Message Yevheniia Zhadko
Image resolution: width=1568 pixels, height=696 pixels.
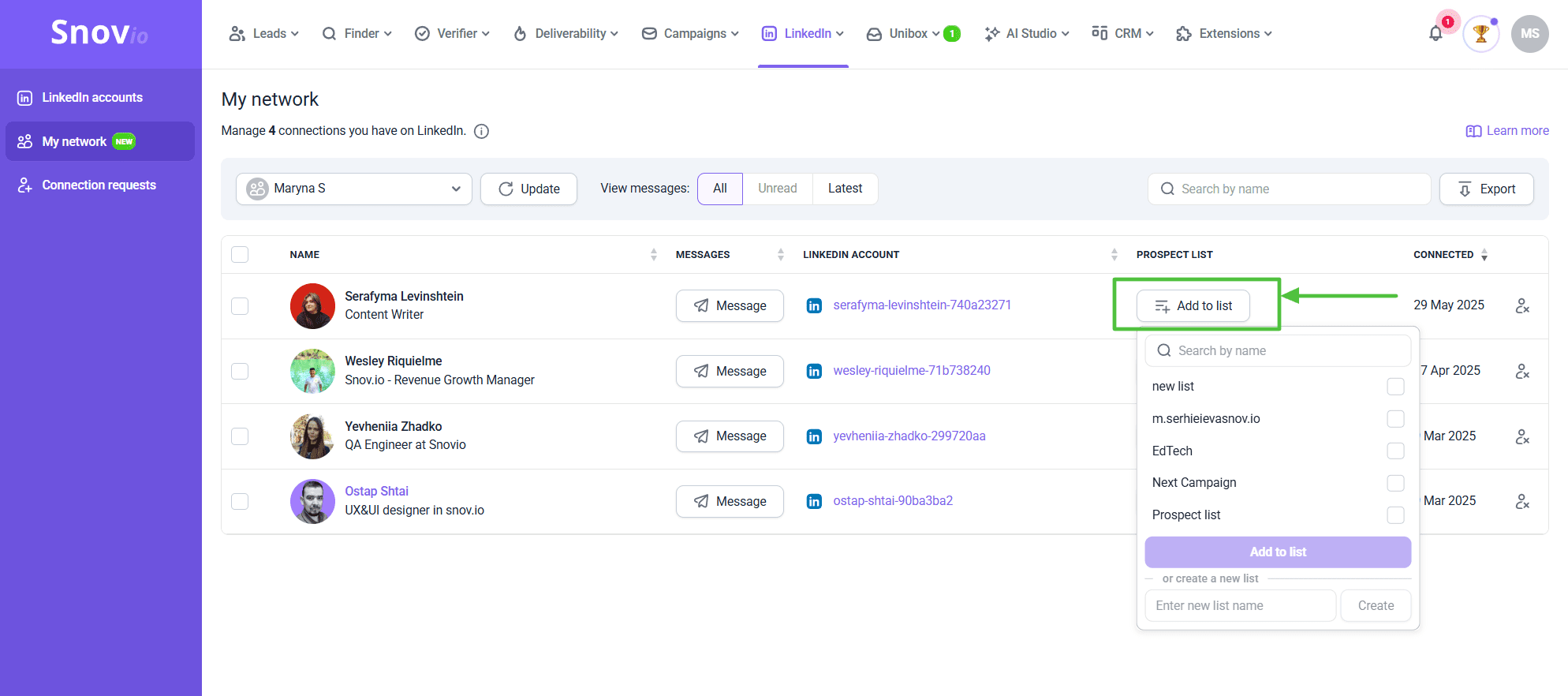[x=730, y=436]
